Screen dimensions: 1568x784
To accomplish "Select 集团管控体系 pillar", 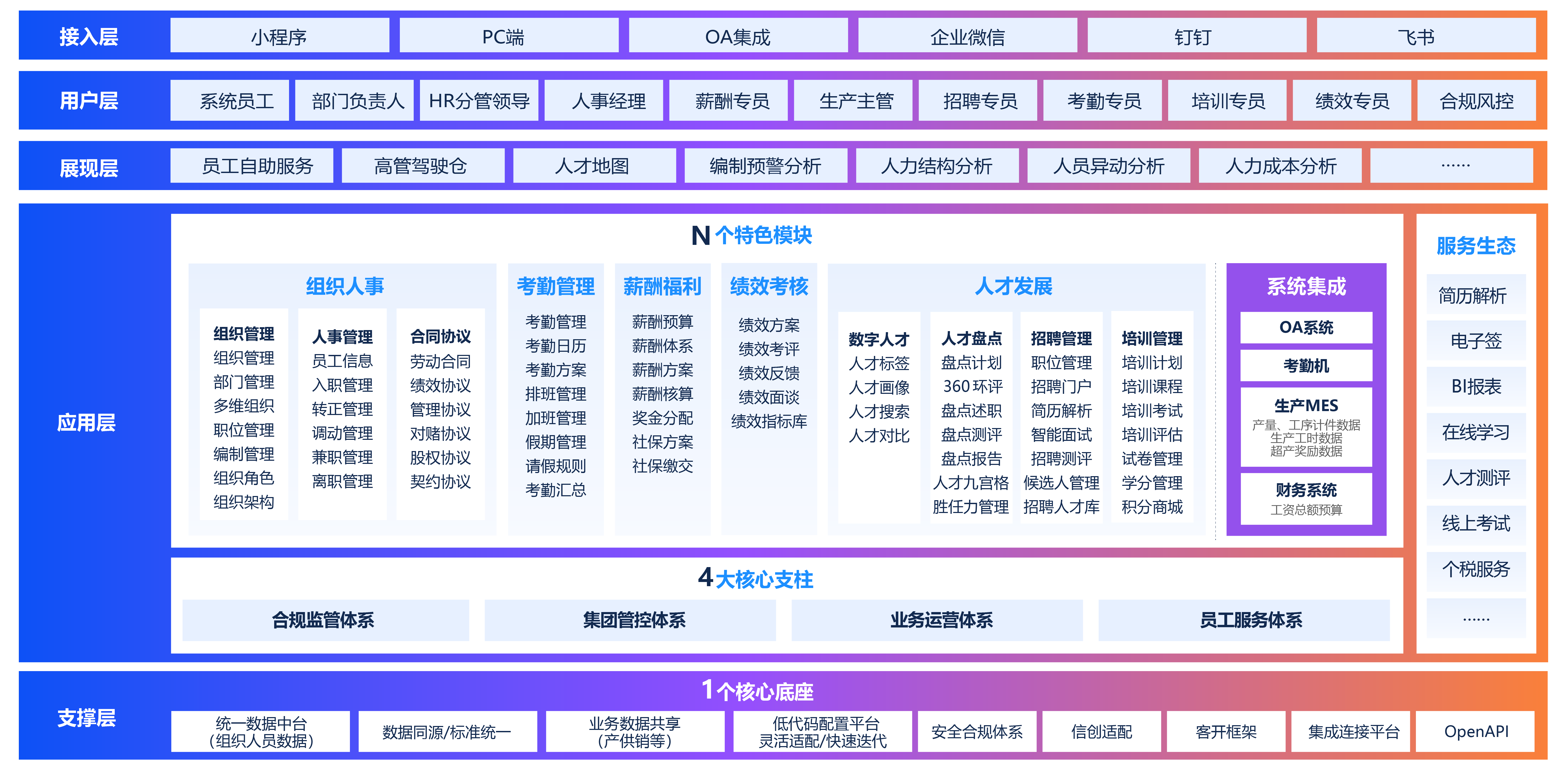I will (x=630, y=620).
